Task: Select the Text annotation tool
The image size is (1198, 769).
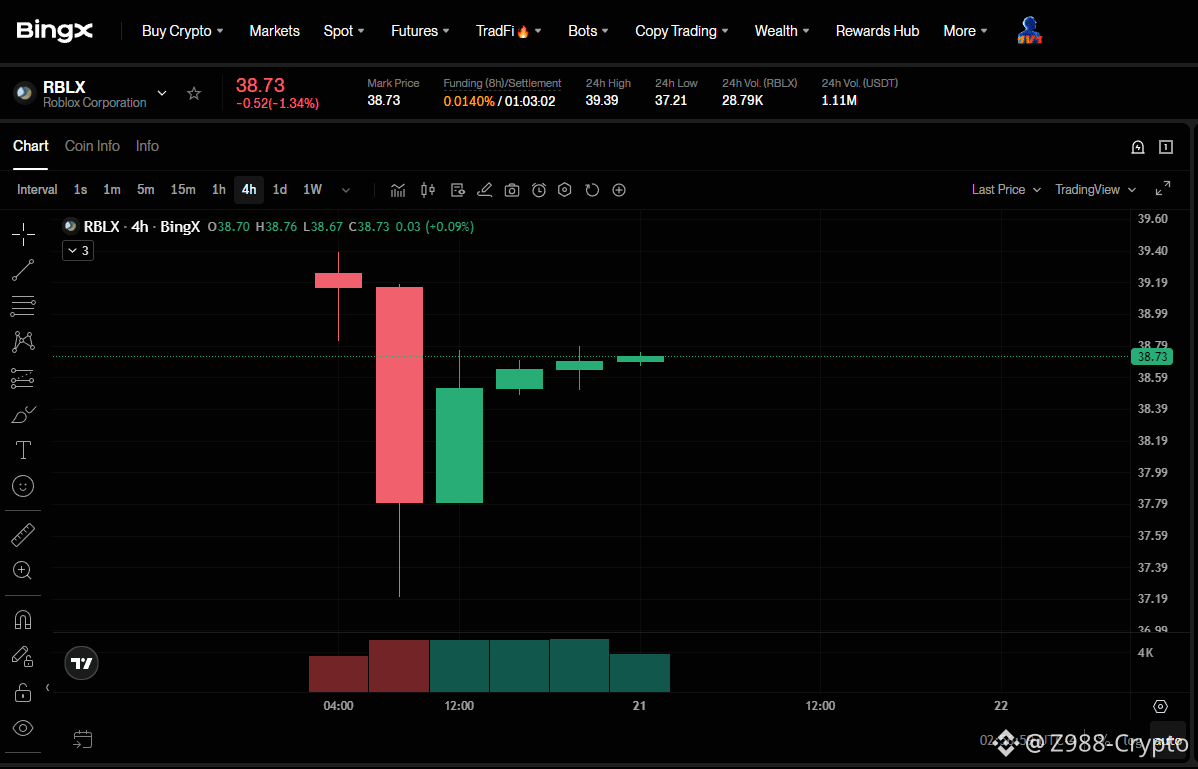Action: 23,450
